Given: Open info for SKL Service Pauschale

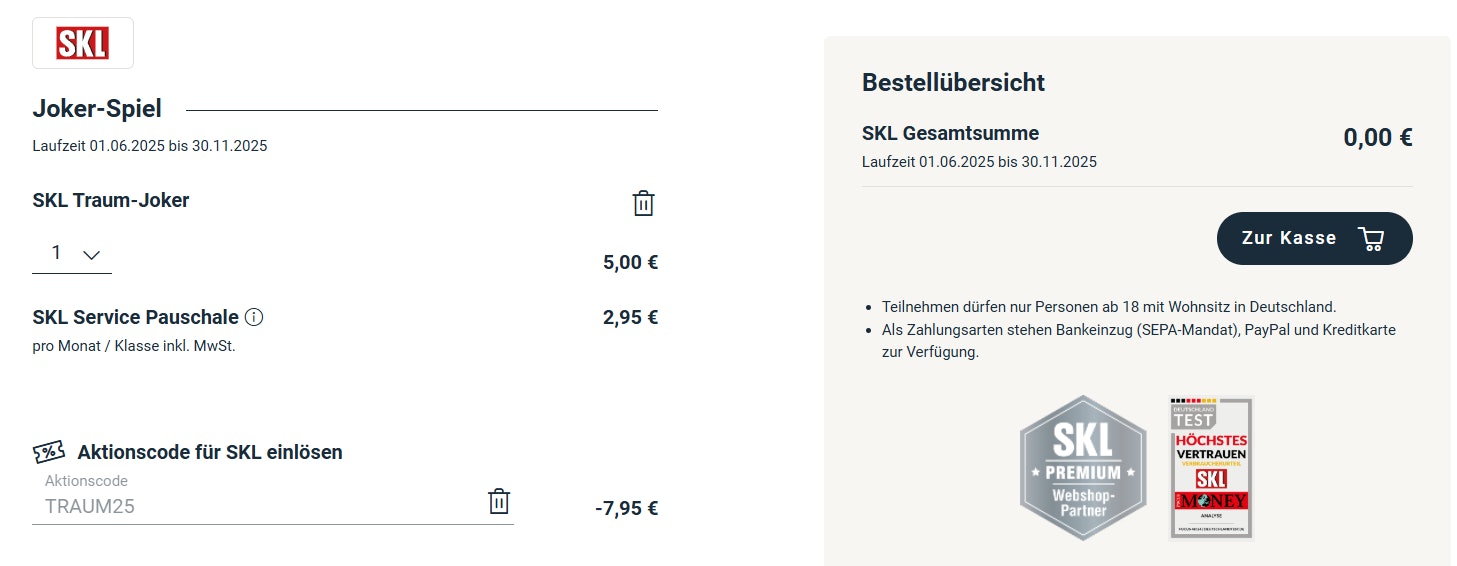Looking at the screenshot, I should pyautogui.click(x=254, y=318).
